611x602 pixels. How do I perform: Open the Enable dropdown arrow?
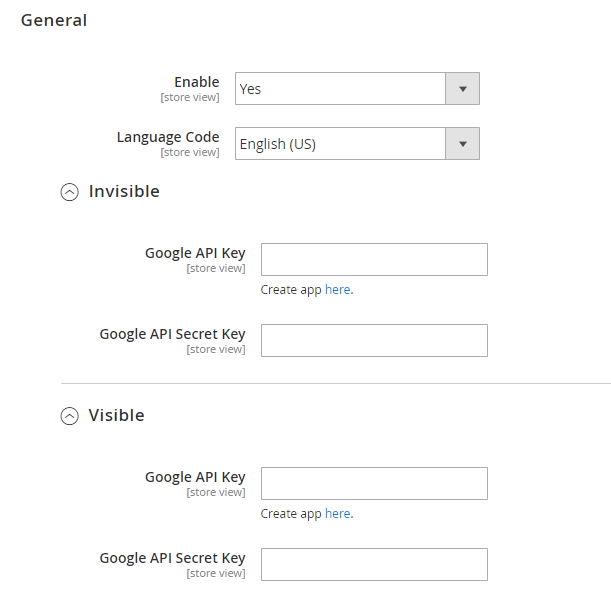coord(462,89)
